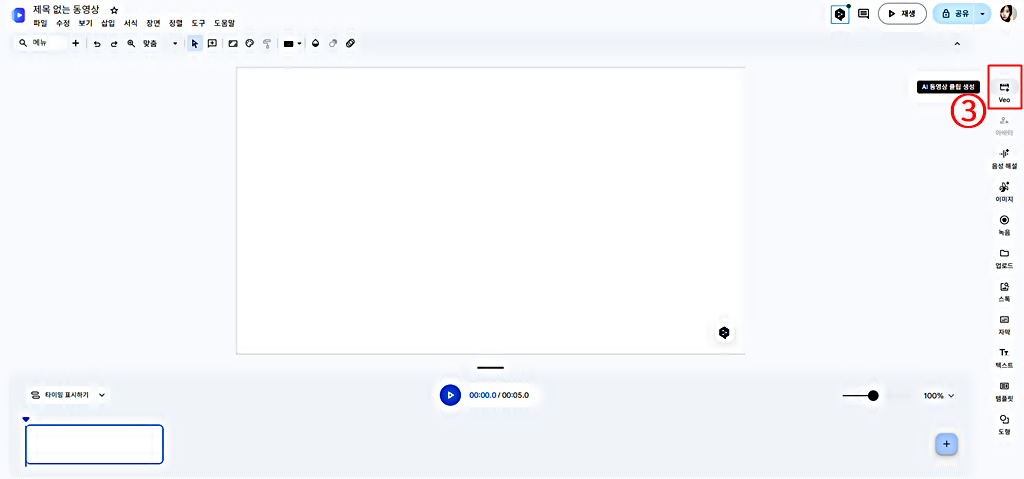Image resolution: width=1024 pixels, height=479 pixels.
Task: Add a comment from the toolbar
Action: pyautogui.click(x=212, y=43)
